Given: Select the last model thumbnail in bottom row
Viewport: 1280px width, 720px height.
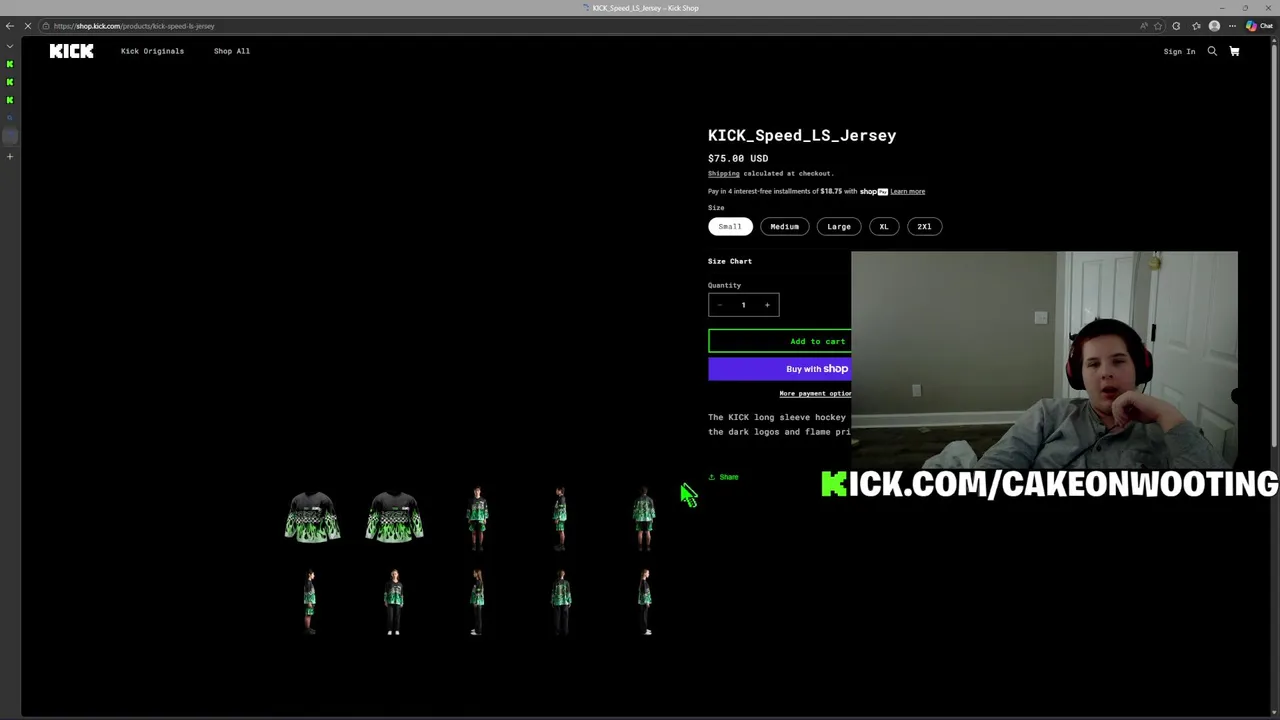Looking at the screenshot, I should pos(645,602).
